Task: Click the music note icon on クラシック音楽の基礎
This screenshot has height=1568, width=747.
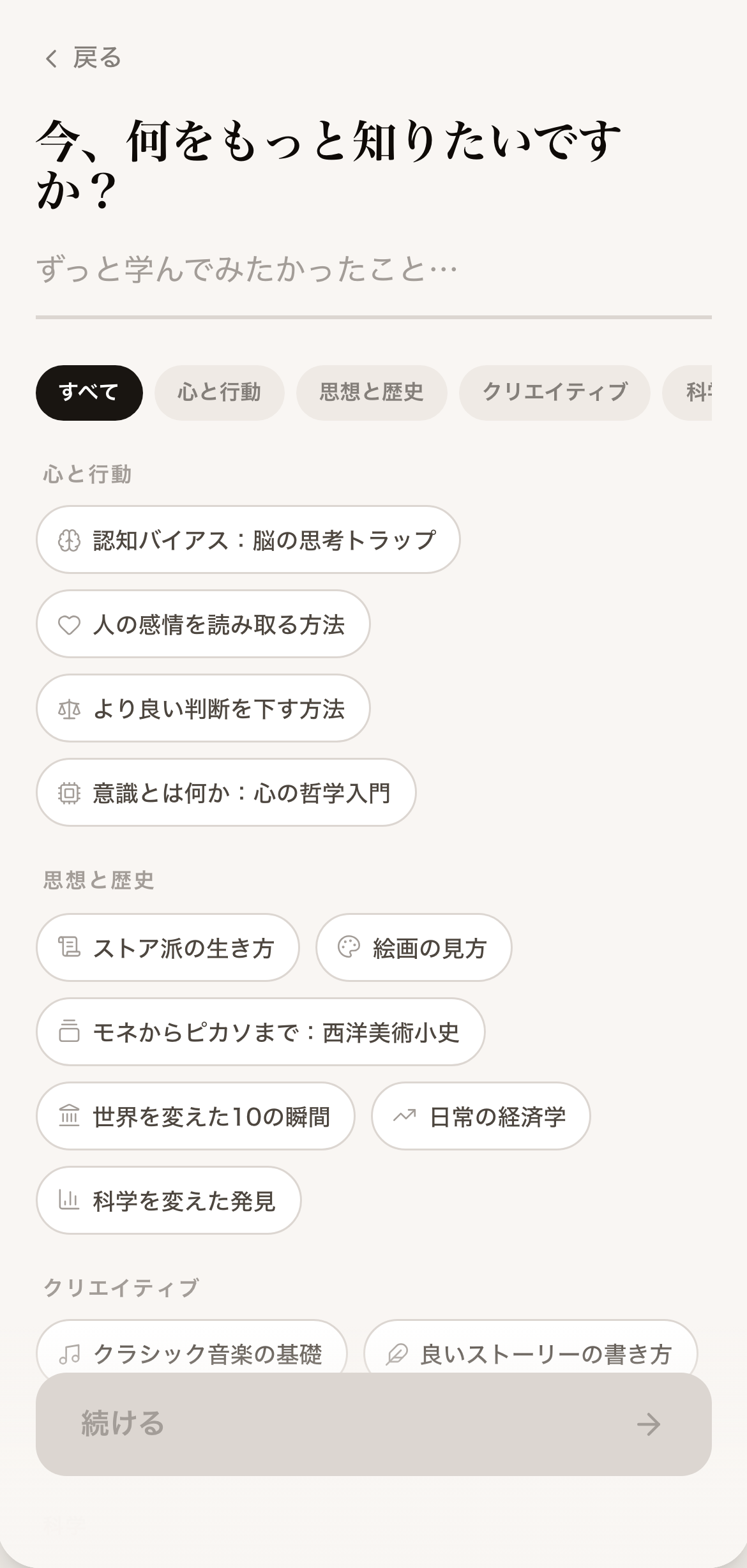Action: click(x=69, y=1353)
